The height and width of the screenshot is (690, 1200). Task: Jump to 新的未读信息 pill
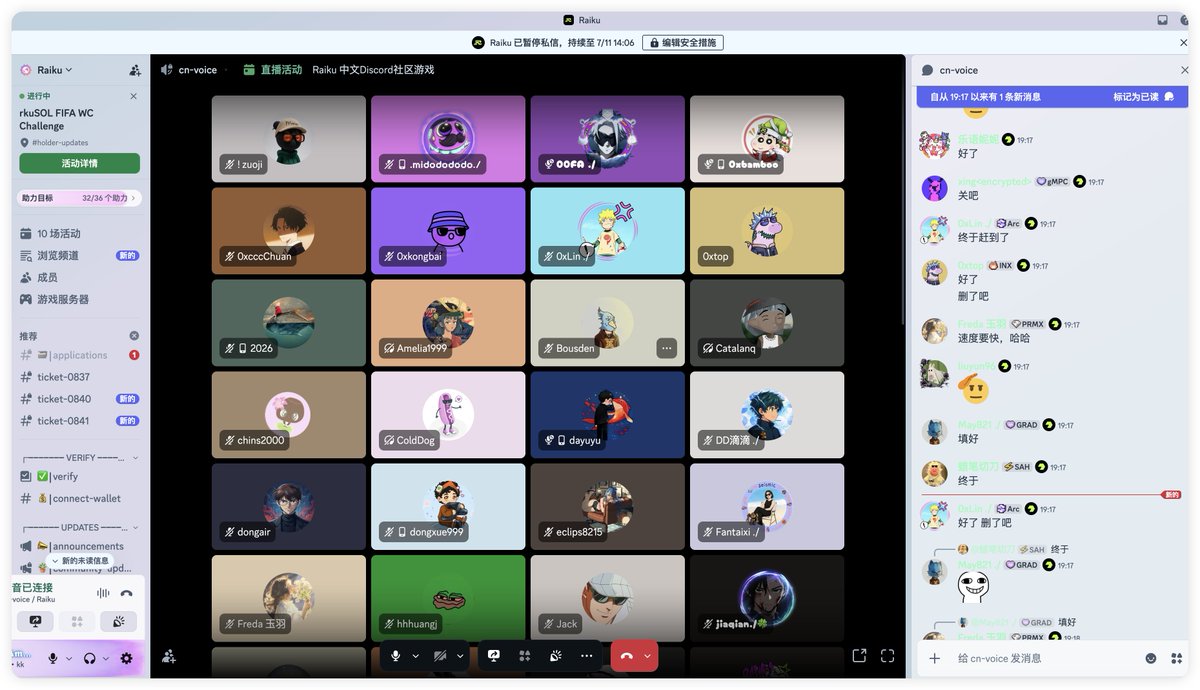80,561
